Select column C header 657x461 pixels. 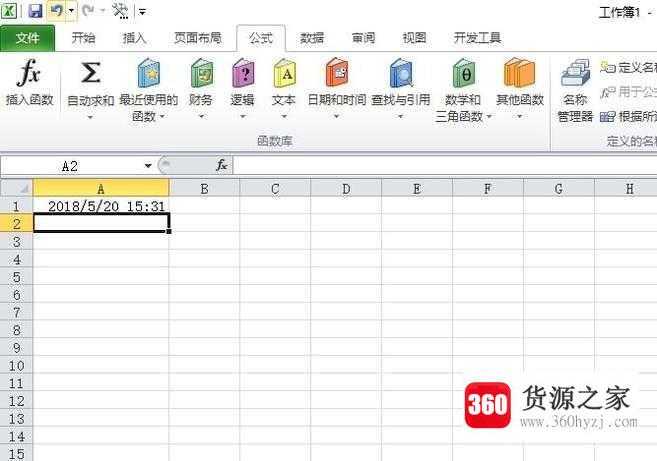click(275, 189)
